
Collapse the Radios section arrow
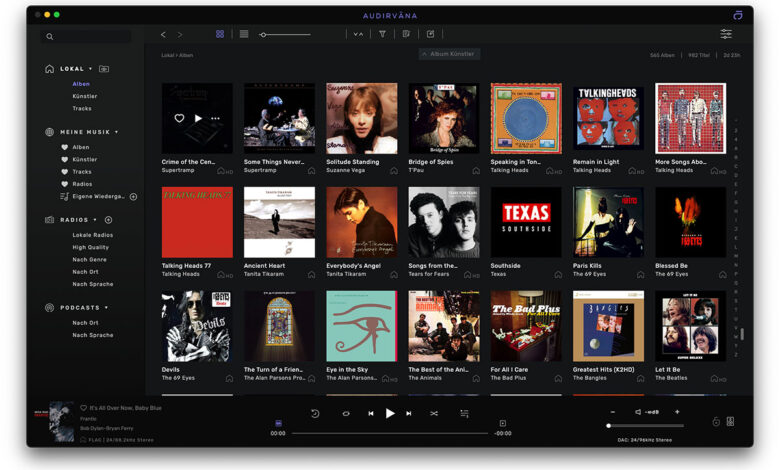[95, 219]
